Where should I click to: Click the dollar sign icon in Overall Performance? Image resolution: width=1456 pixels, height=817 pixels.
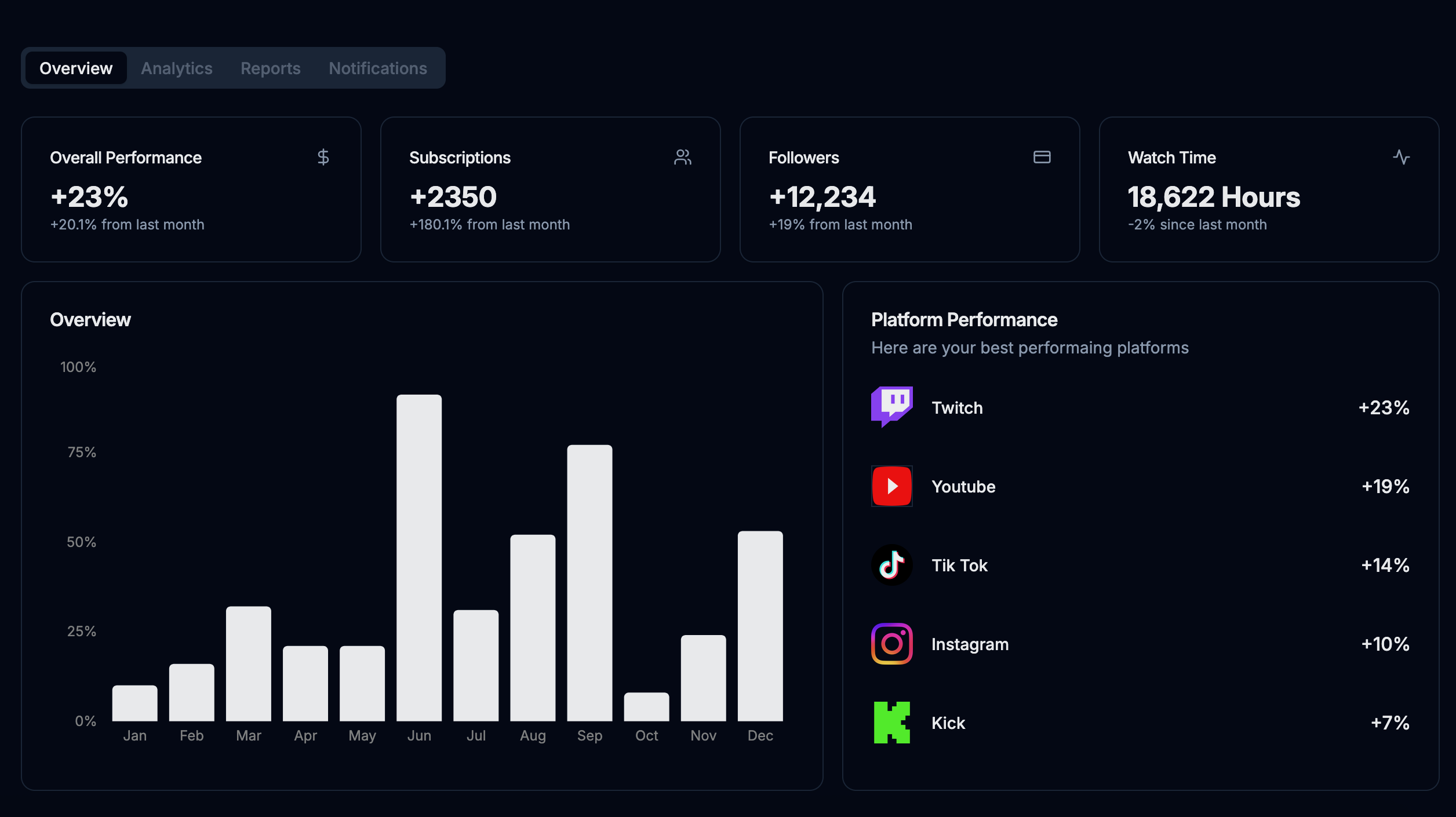point(323,157)
